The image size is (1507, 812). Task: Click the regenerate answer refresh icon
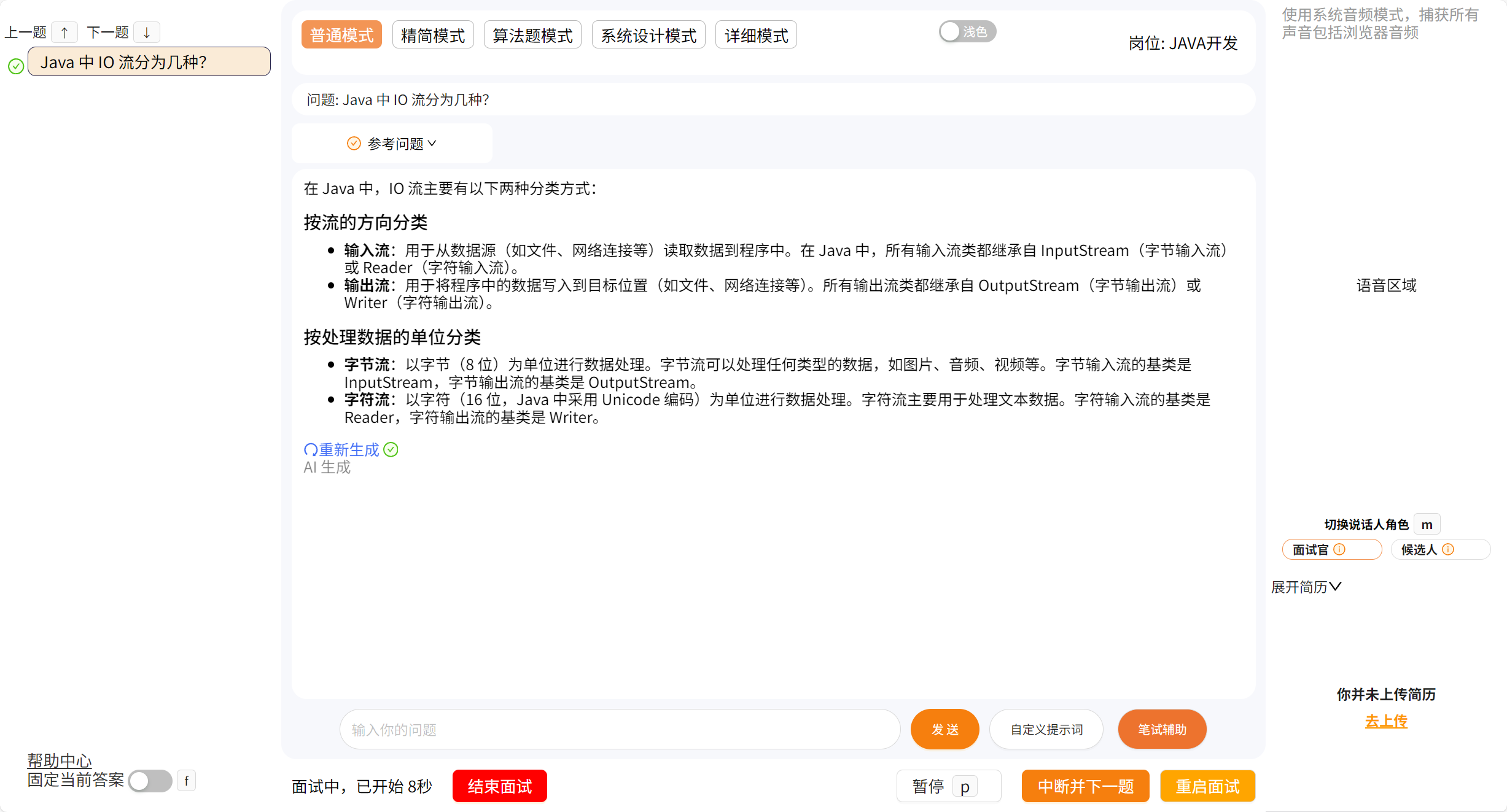click(311, 450)
